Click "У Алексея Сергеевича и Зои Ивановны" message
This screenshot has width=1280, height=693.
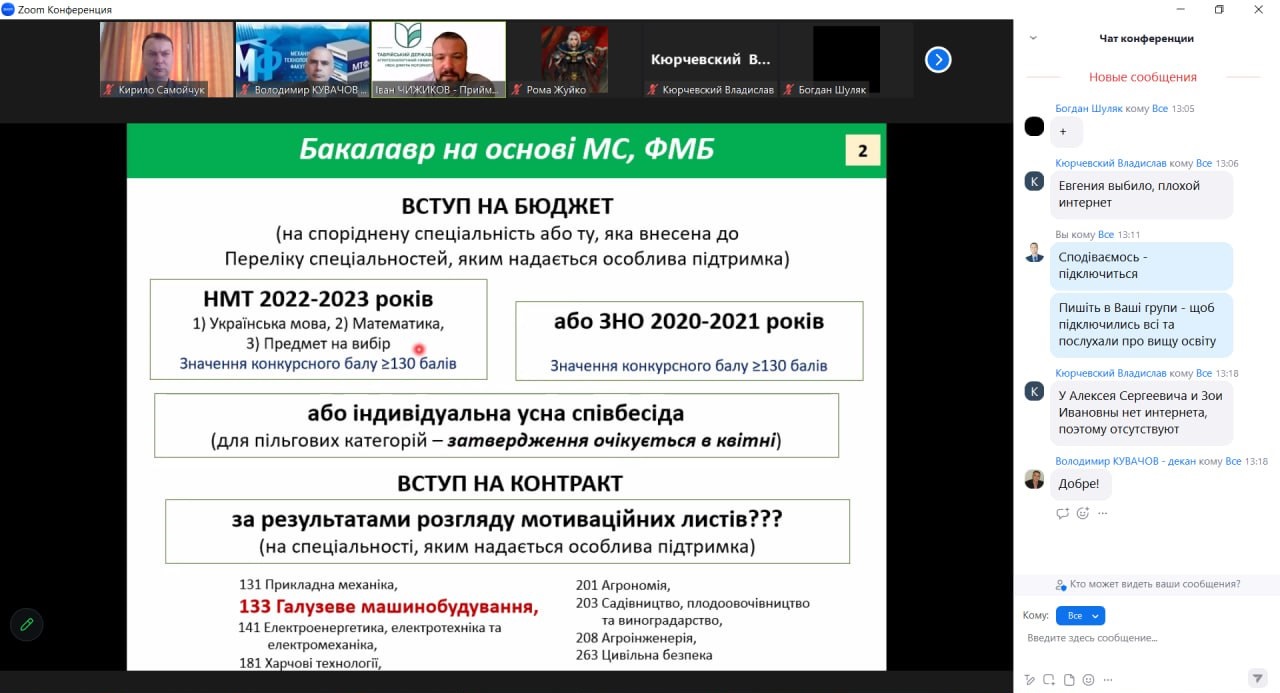click(1142, 412)
